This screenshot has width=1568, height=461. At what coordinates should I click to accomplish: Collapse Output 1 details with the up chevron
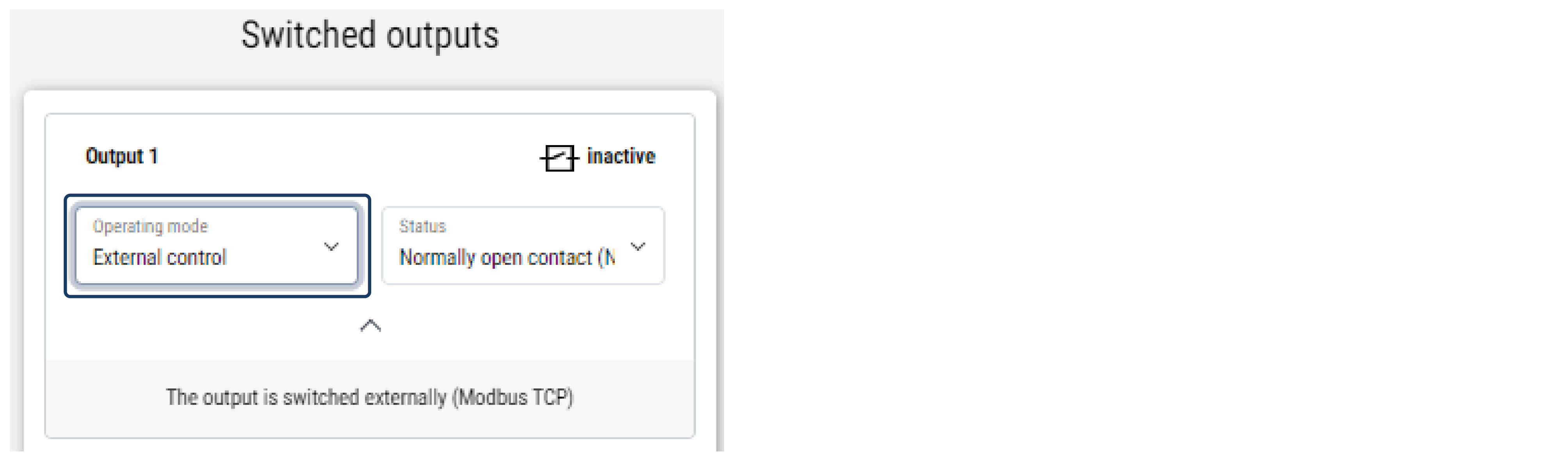pyautogui.click(x=371, y=326)
